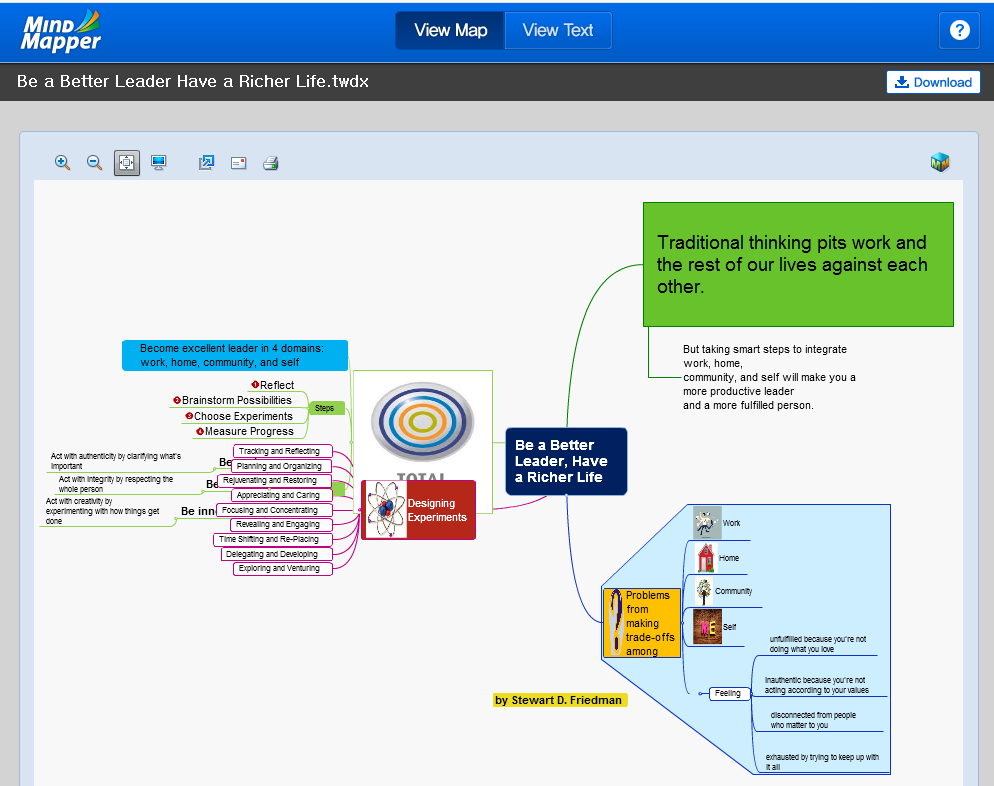The image size is (994, 786).
Task: Click the zoom out magnifier icon
Action: pos(94,162)
